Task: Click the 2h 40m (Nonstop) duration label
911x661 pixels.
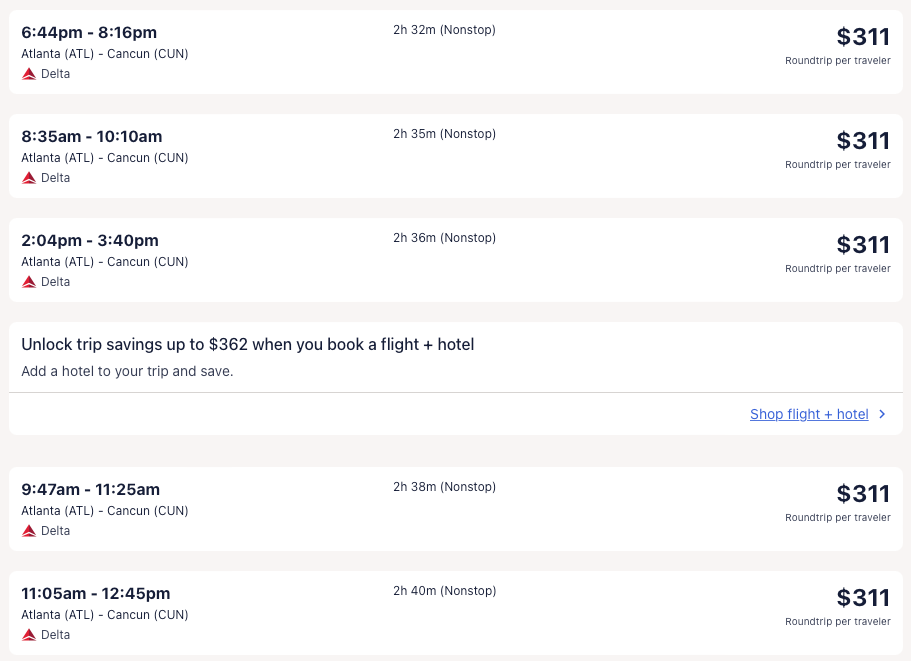Action: click(x=444, y=591)
